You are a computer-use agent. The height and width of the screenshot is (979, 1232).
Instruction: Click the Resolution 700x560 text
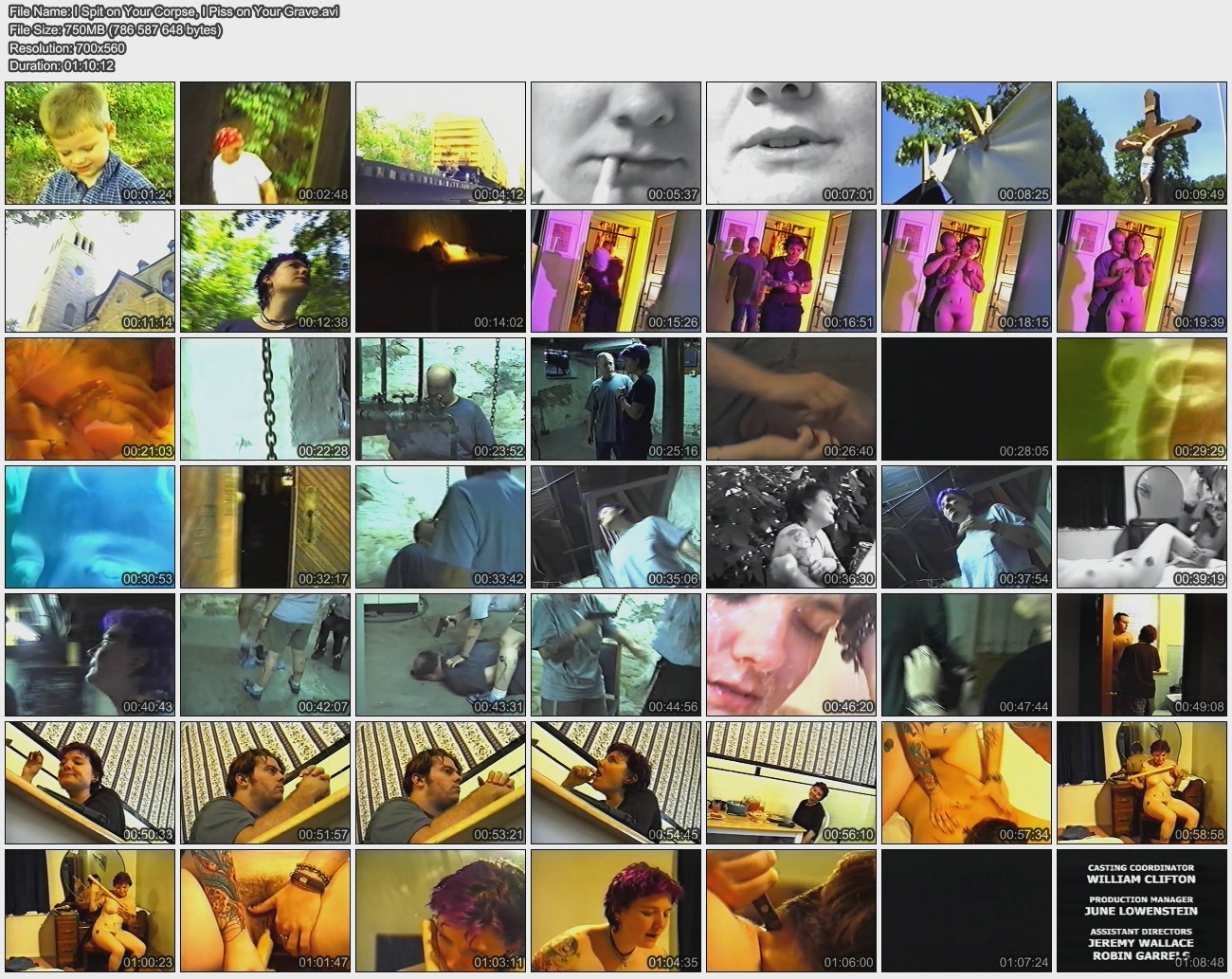(x=67, y=47)
